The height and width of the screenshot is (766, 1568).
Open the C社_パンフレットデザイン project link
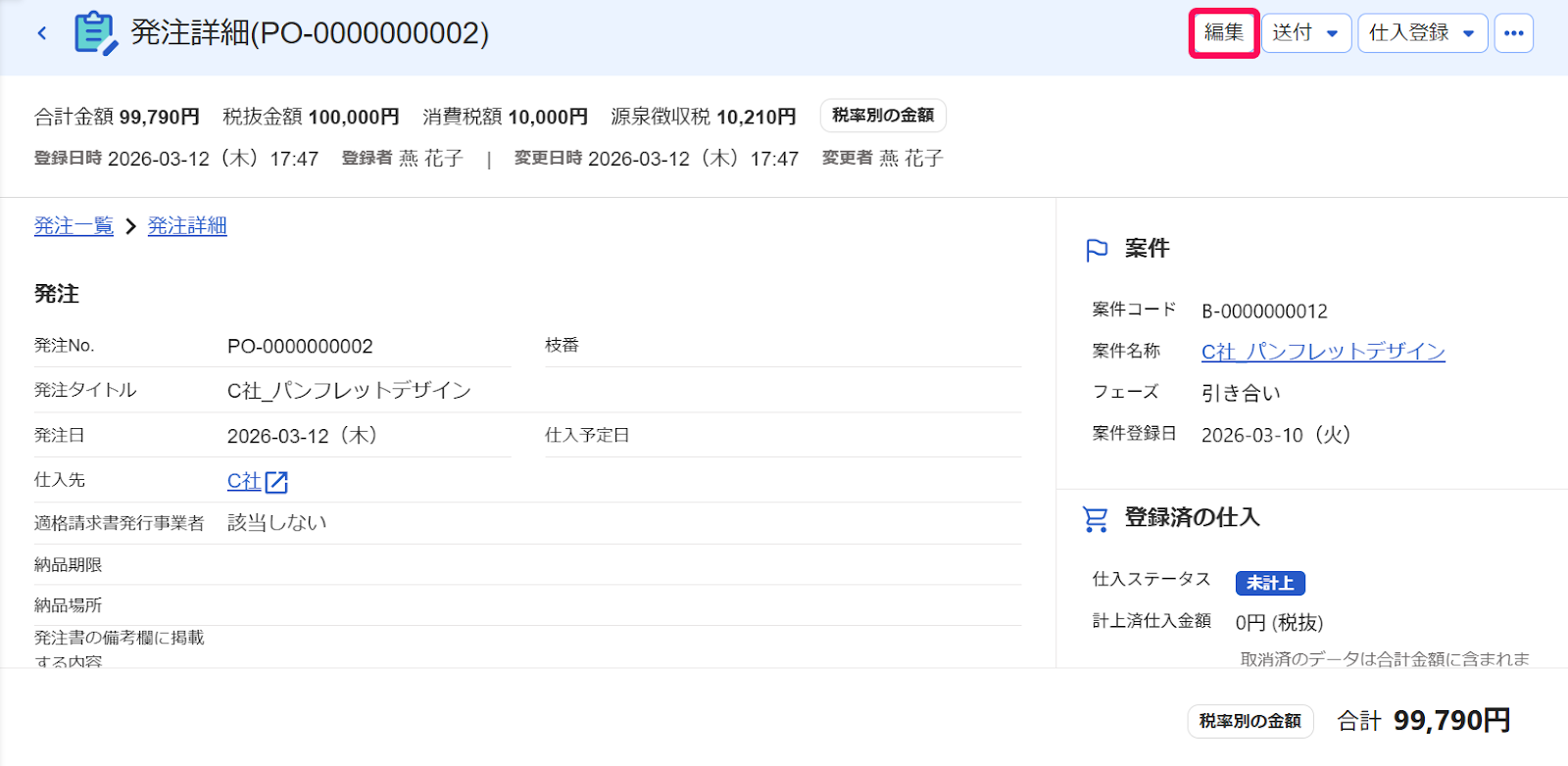(x=1323, y=352)
